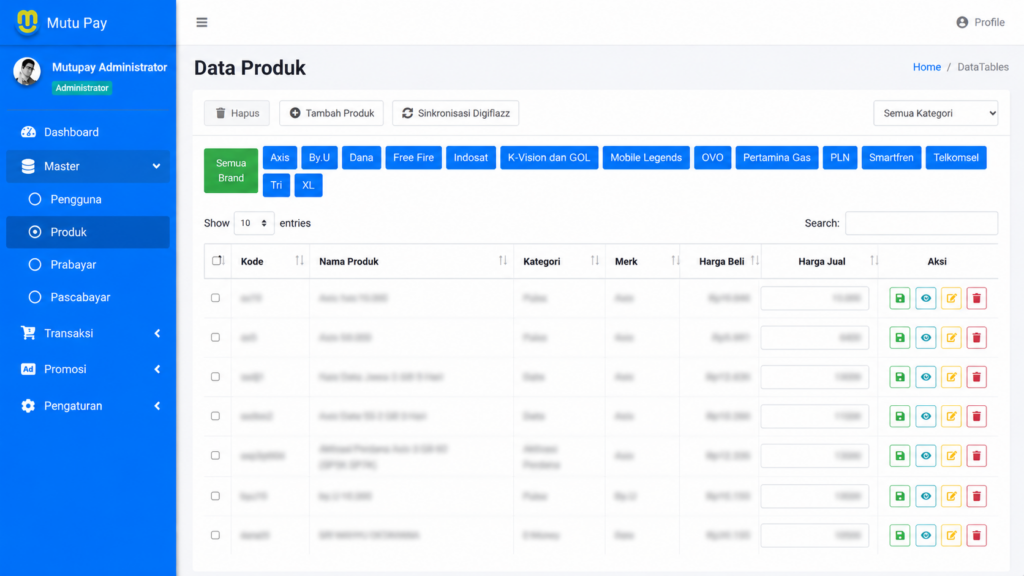Save the second product row's price
The image size is (1024, 576).
tap(899, 338)
